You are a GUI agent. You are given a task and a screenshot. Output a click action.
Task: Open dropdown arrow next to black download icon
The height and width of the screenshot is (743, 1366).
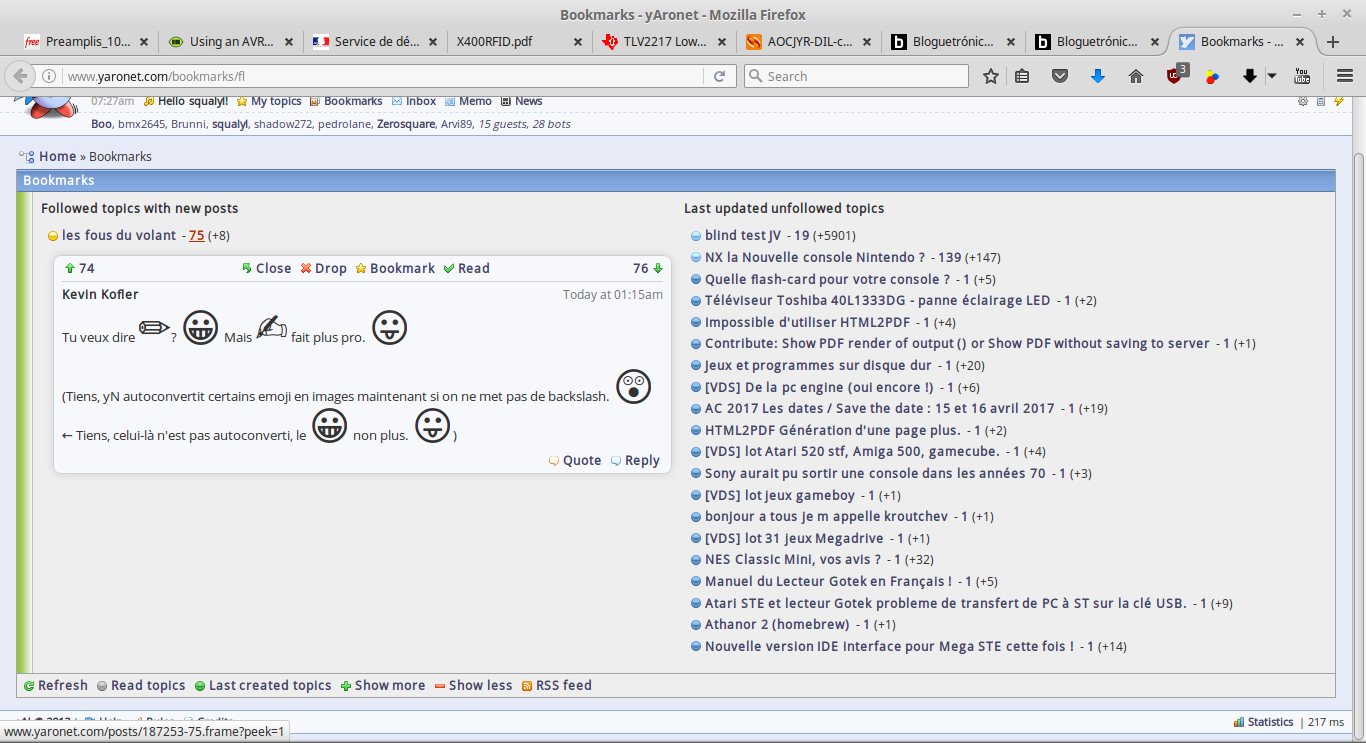coord(1271,76)
